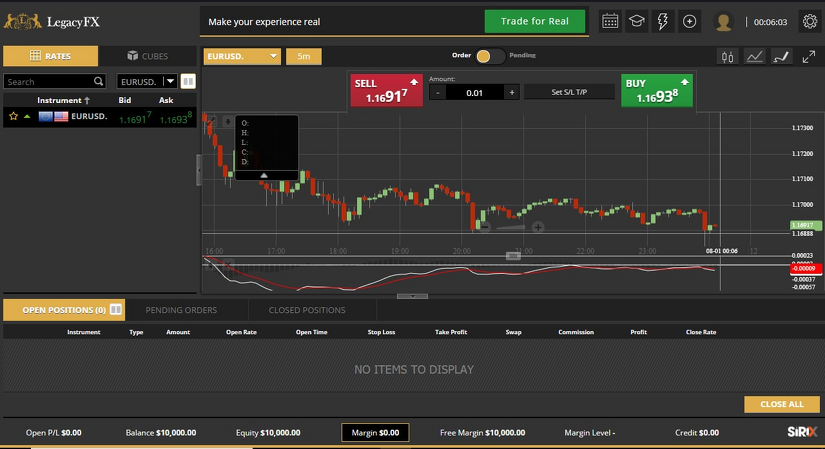825x449 pixels.
Task: Open the user profile avatar
Action: point(723,22)
